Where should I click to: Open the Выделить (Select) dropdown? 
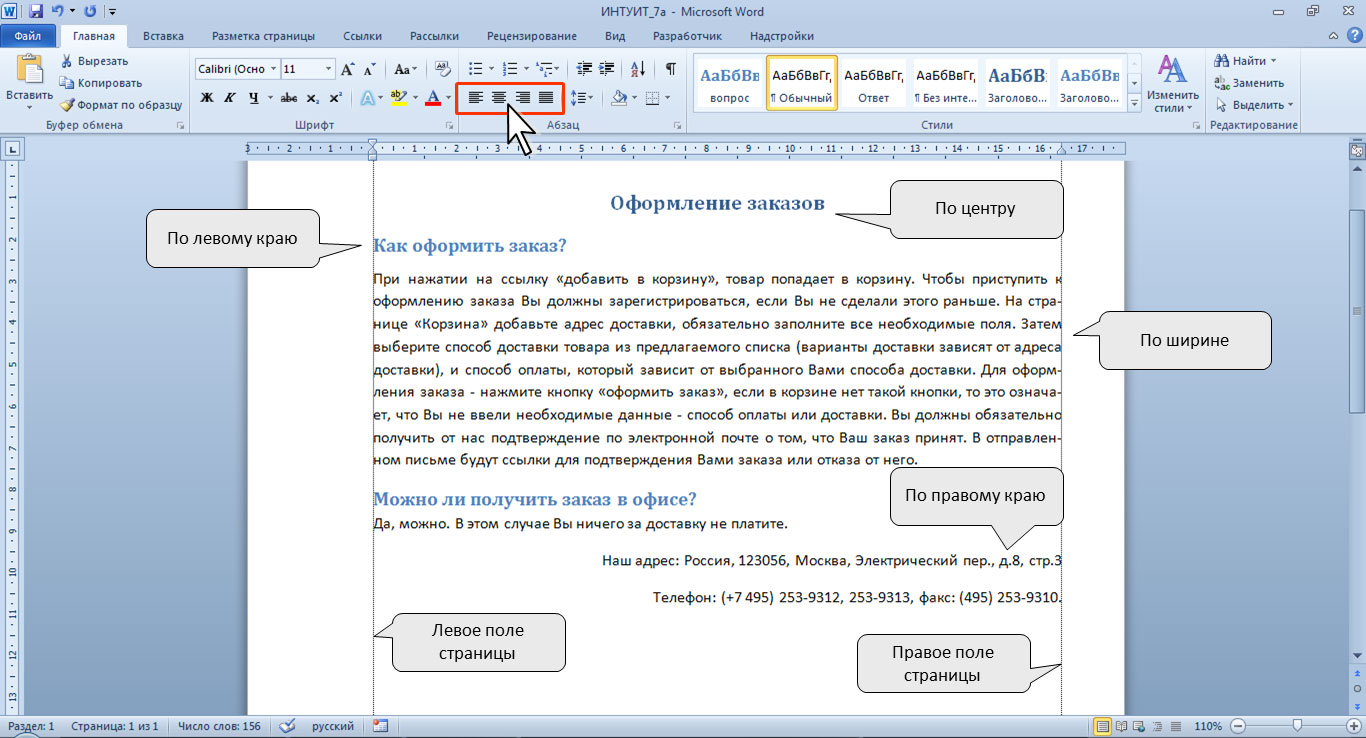click(1254, 105)
